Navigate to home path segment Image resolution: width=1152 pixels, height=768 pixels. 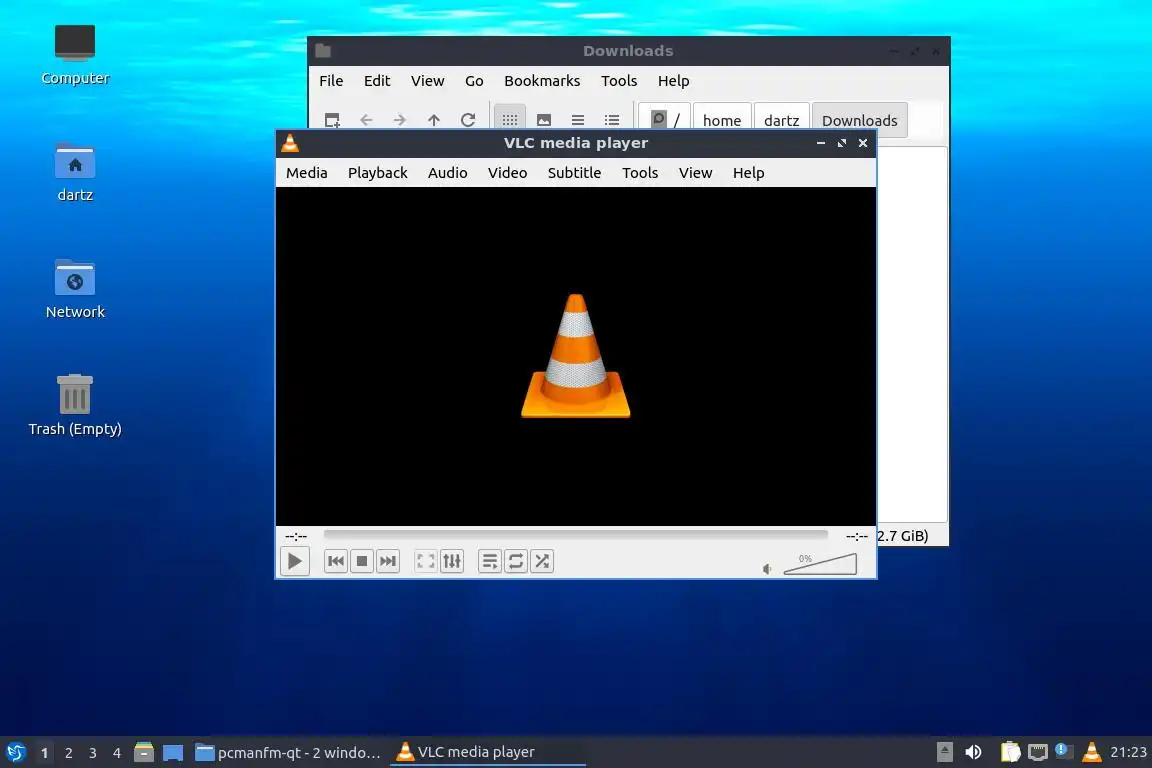pos(721,120)
